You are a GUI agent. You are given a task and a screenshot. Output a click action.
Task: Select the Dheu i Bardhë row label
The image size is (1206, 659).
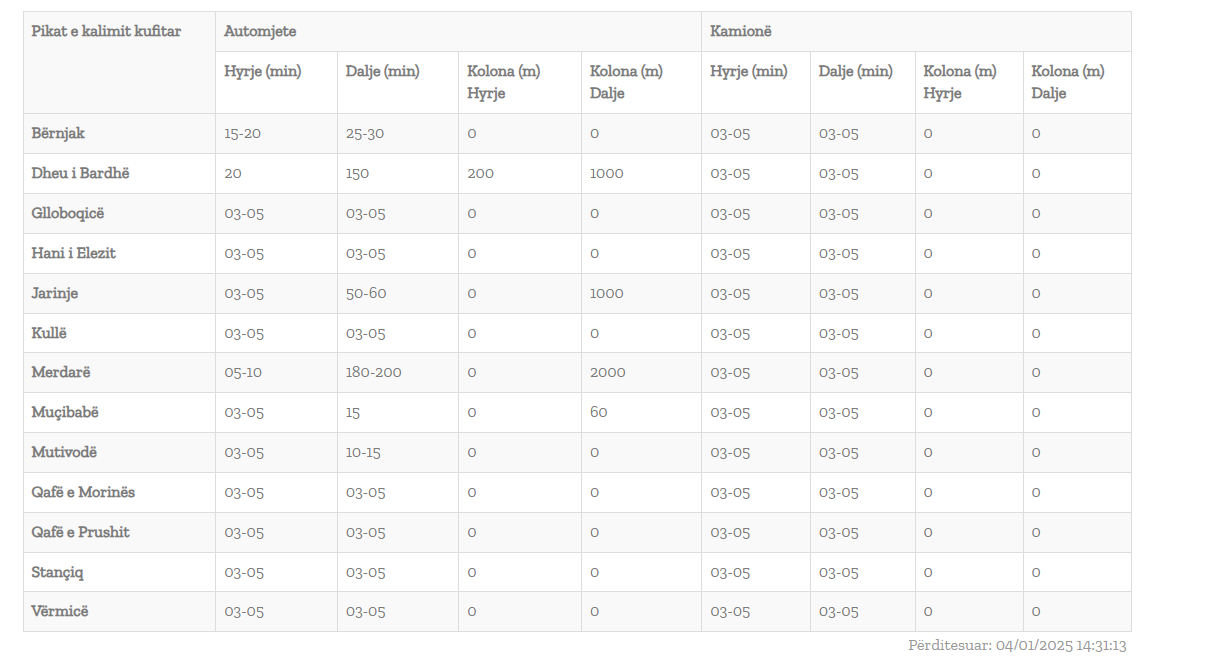click(x=81, y=173)
